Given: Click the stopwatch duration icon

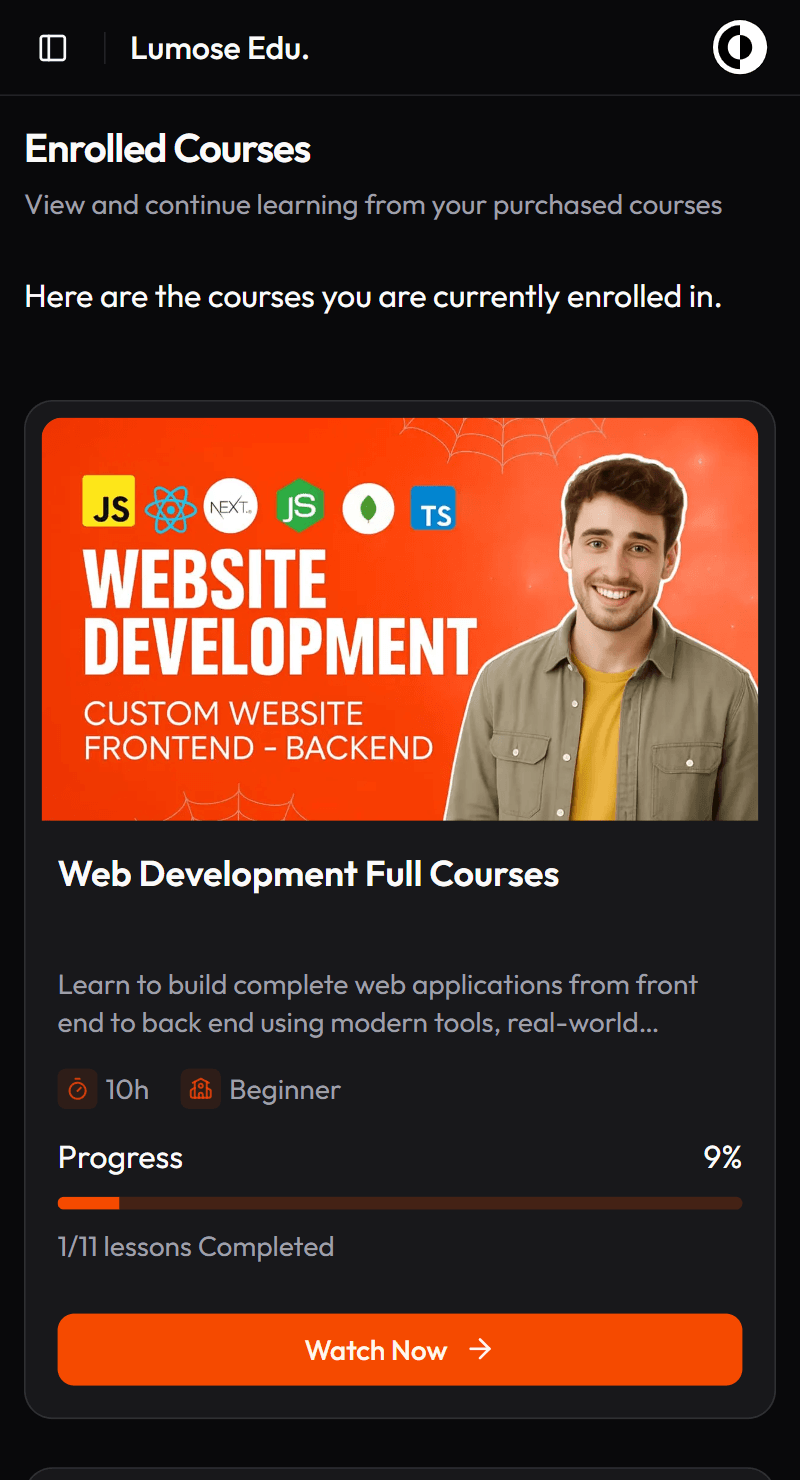Looking at the screenshot, I should 77,1089.
